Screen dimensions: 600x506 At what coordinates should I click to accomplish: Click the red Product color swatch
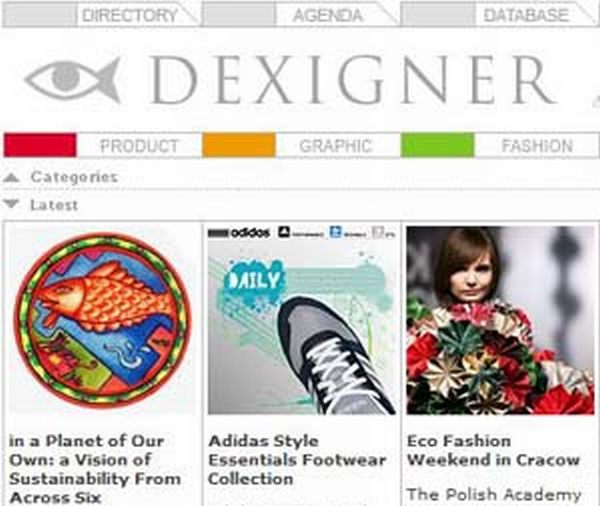[40, 145]
